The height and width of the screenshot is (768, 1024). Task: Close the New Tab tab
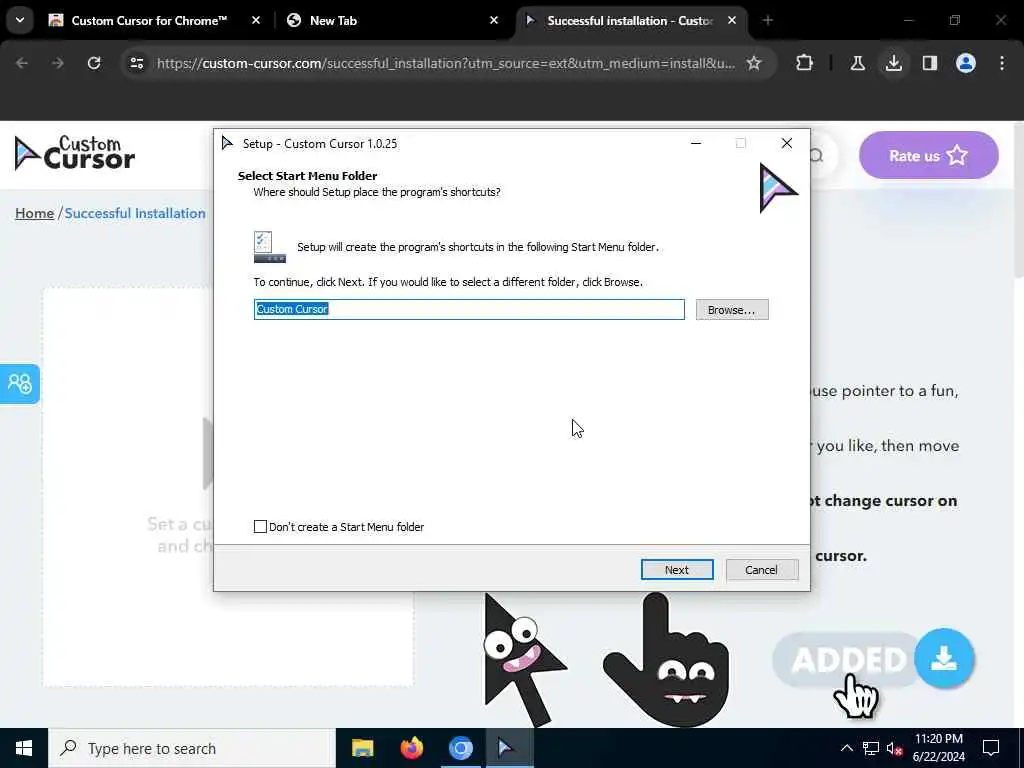point(494,21)
